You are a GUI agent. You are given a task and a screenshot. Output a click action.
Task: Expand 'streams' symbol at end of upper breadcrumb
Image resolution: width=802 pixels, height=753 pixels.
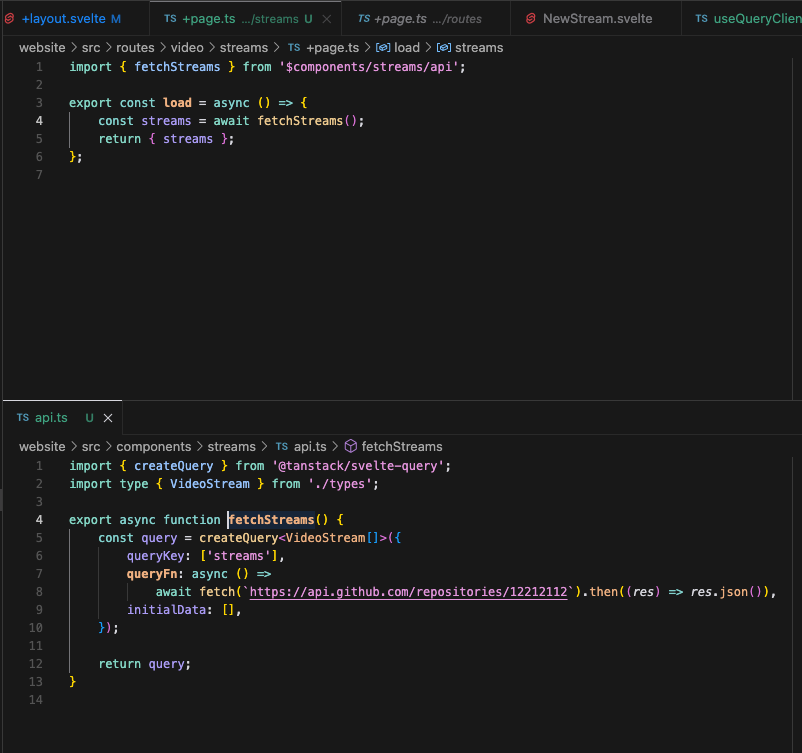click(x=478, y=47)
